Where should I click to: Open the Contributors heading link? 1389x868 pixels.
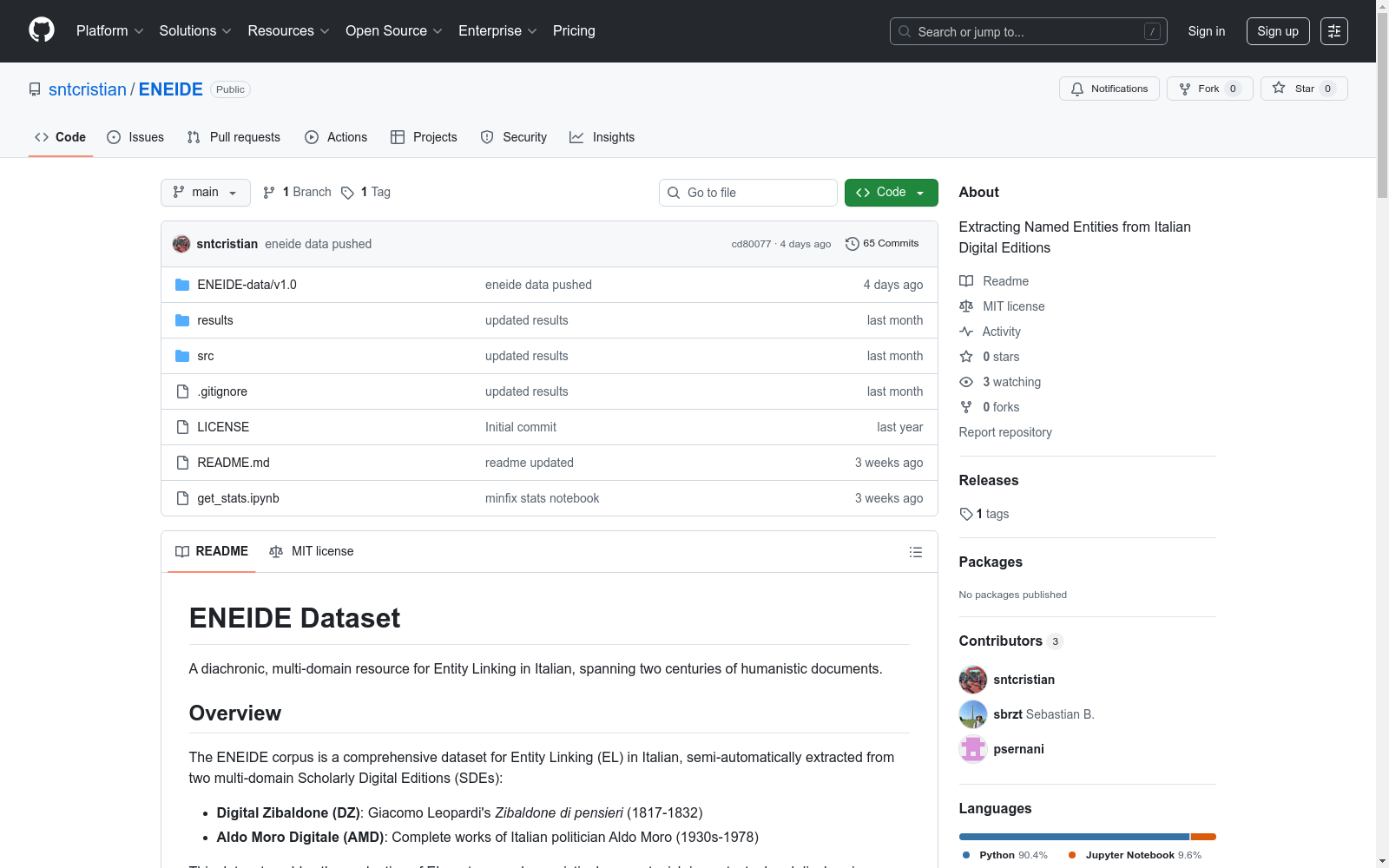(x=1011, y=641)
